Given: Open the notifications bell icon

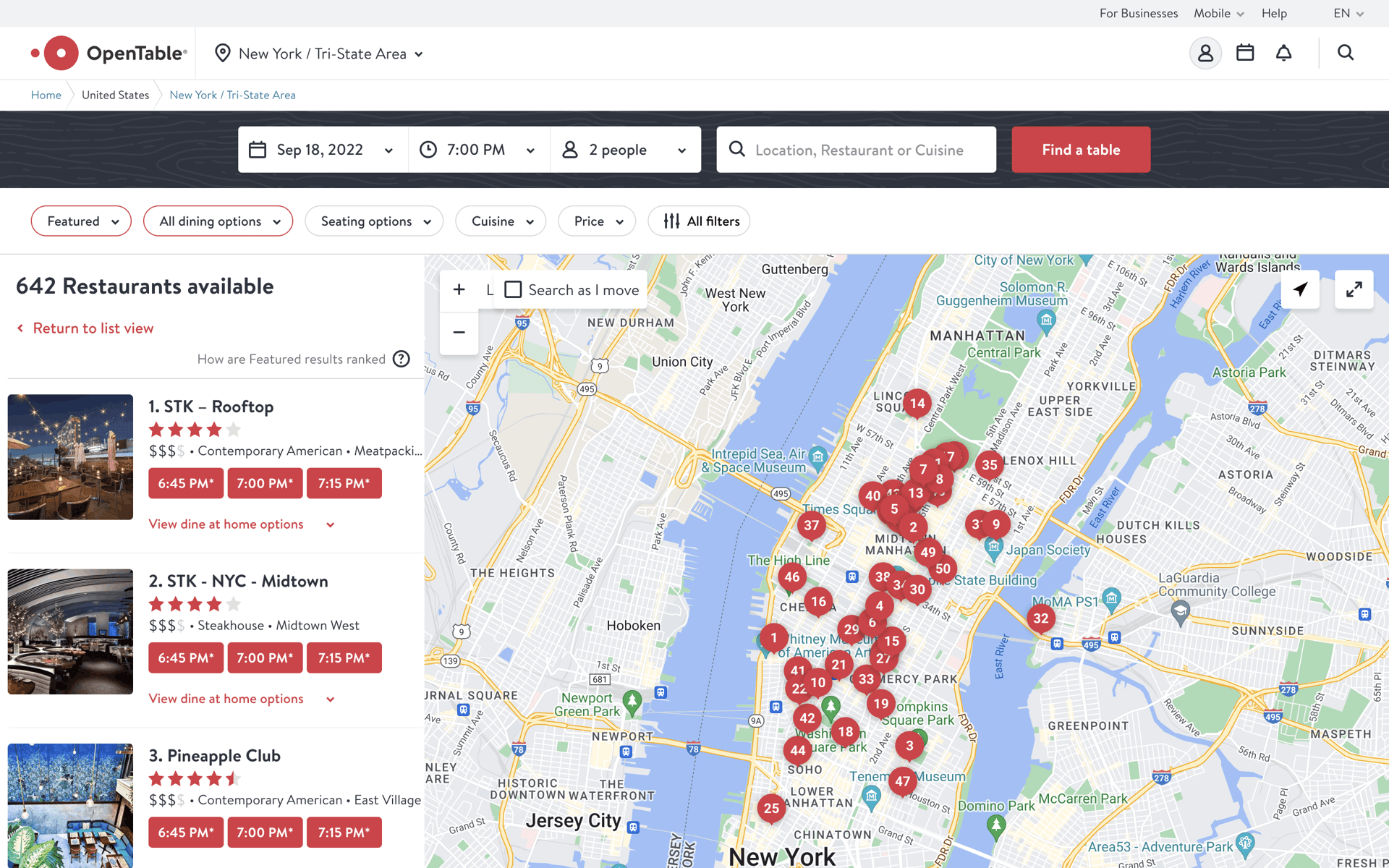Looking at the screenshot, I should point(1283,53).
